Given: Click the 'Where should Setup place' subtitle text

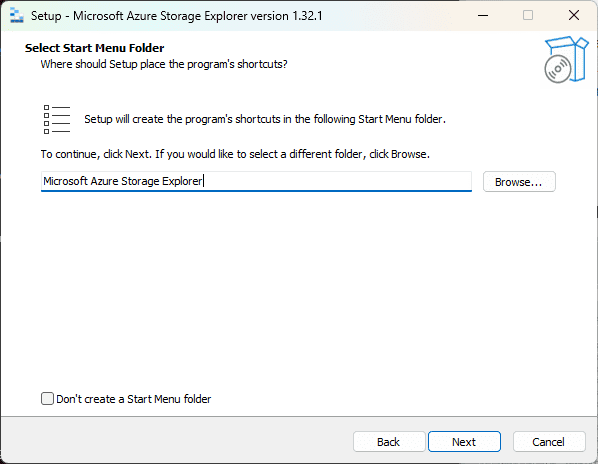Looking at the screenshot, I should click(164, 64).
